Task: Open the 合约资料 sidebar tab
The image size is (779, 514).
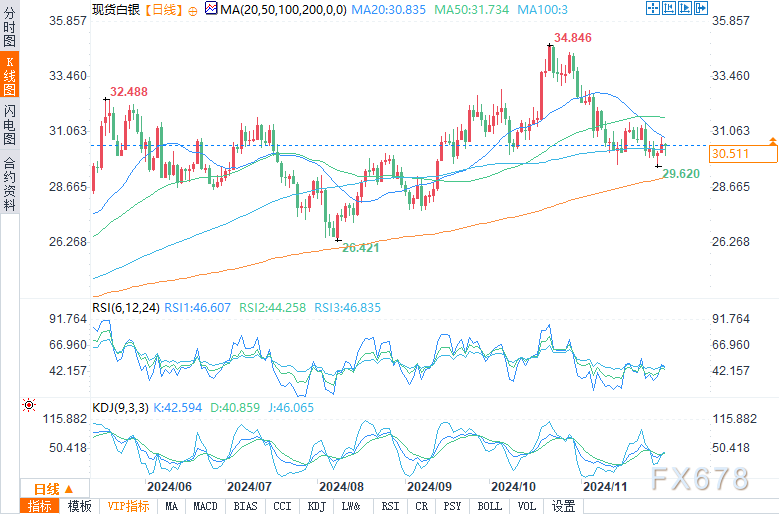Action: click(9, 183)
